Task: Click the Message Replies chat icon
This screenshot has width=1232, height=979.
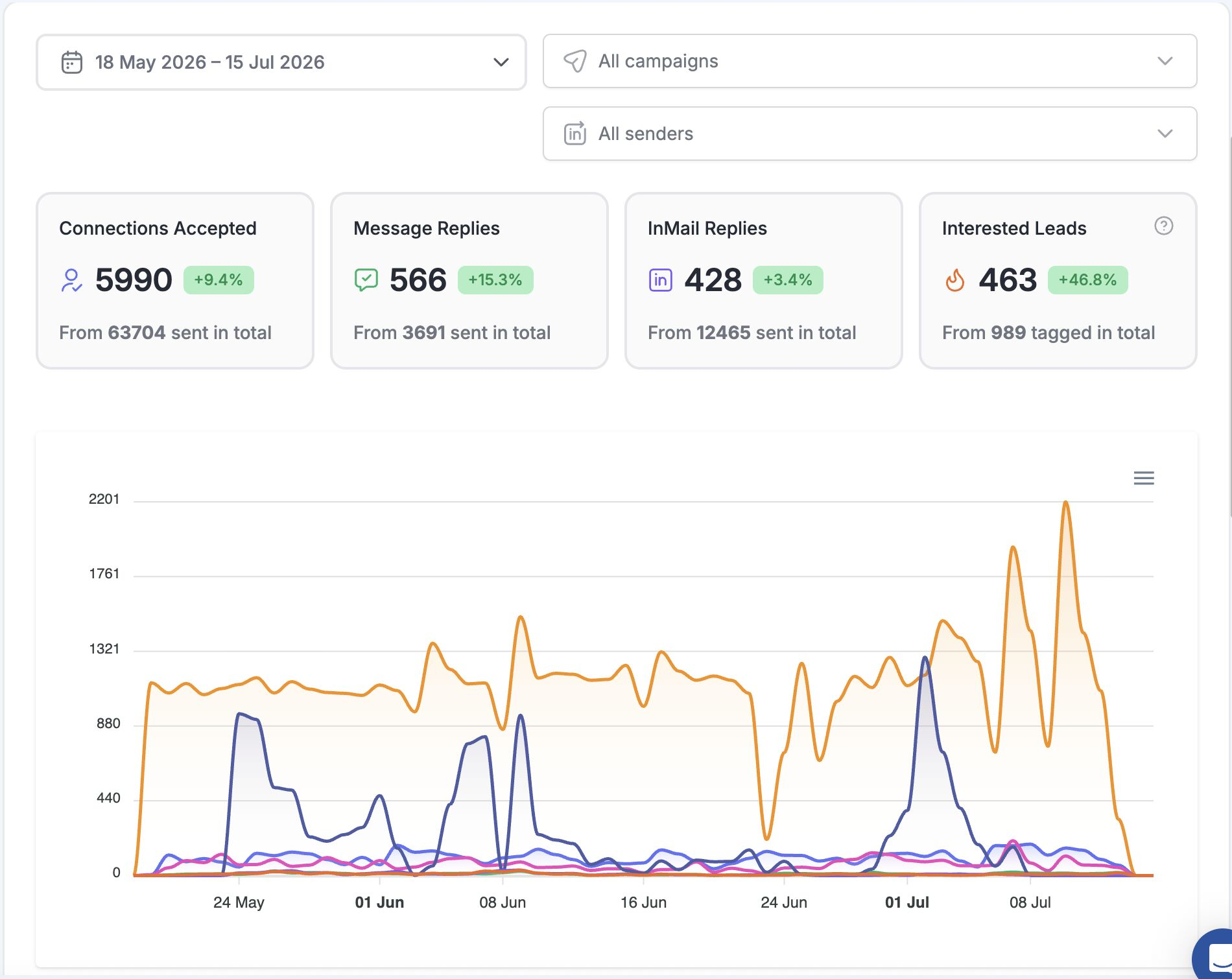Action: click(366, 280)
